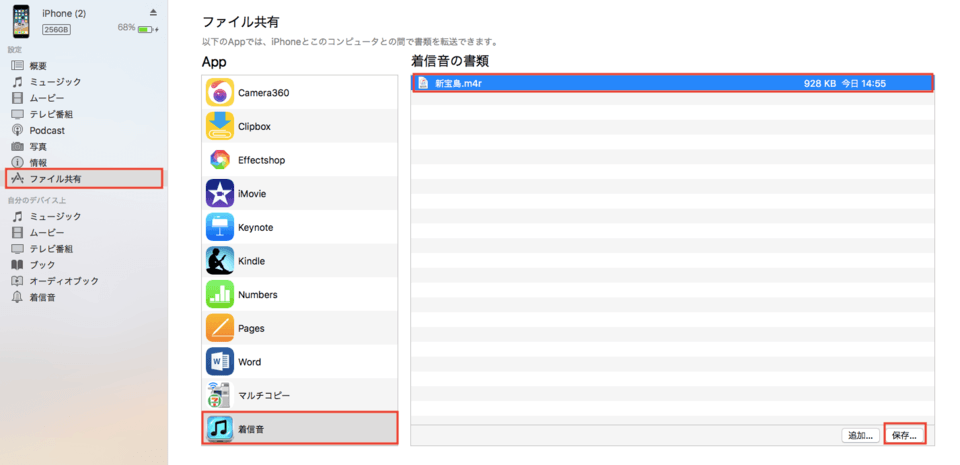Click the battery status icon
This screenshot has width=960, height=465.
coord(146,28)
